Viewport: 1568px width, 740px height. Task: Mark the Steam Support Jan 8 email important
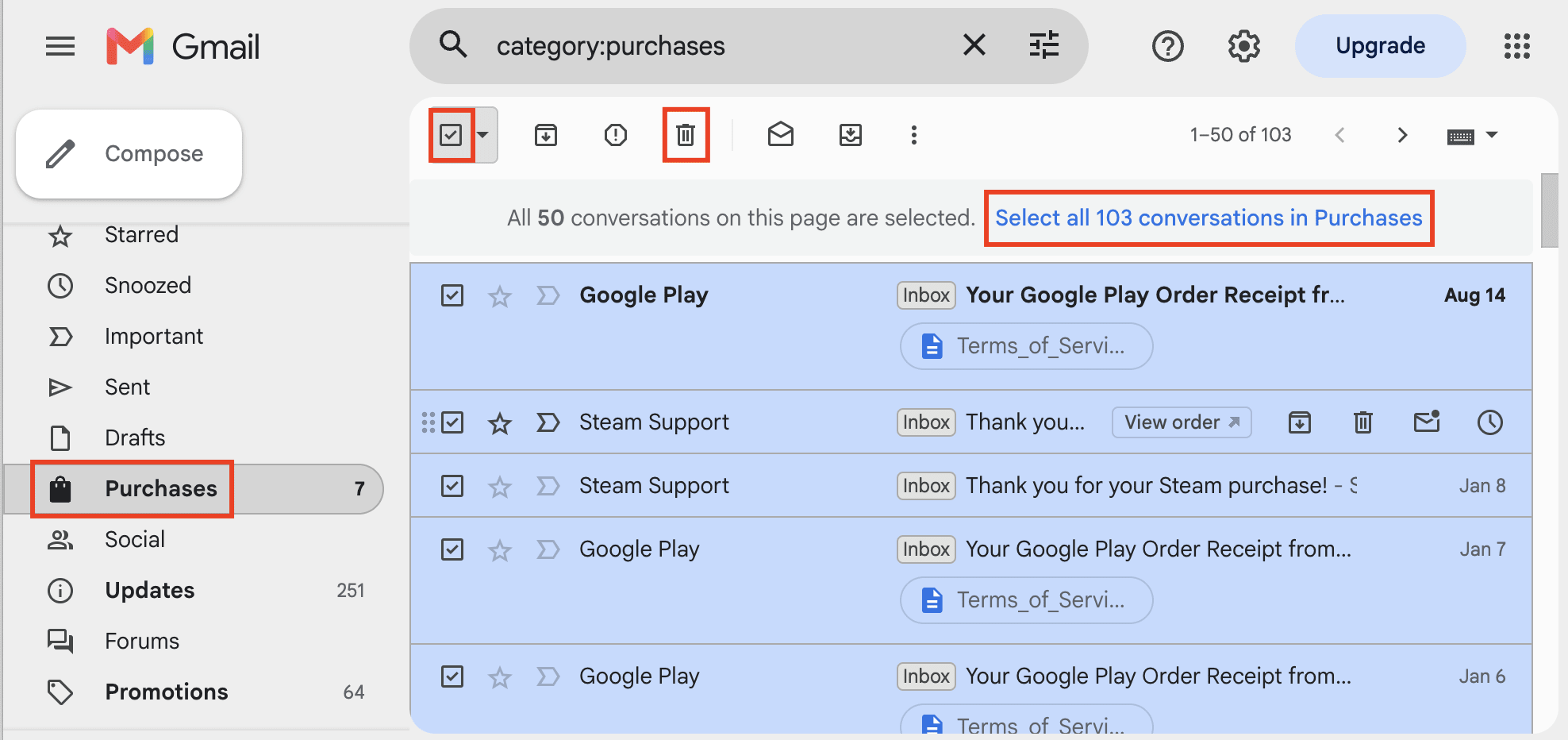tap(548, 487)
